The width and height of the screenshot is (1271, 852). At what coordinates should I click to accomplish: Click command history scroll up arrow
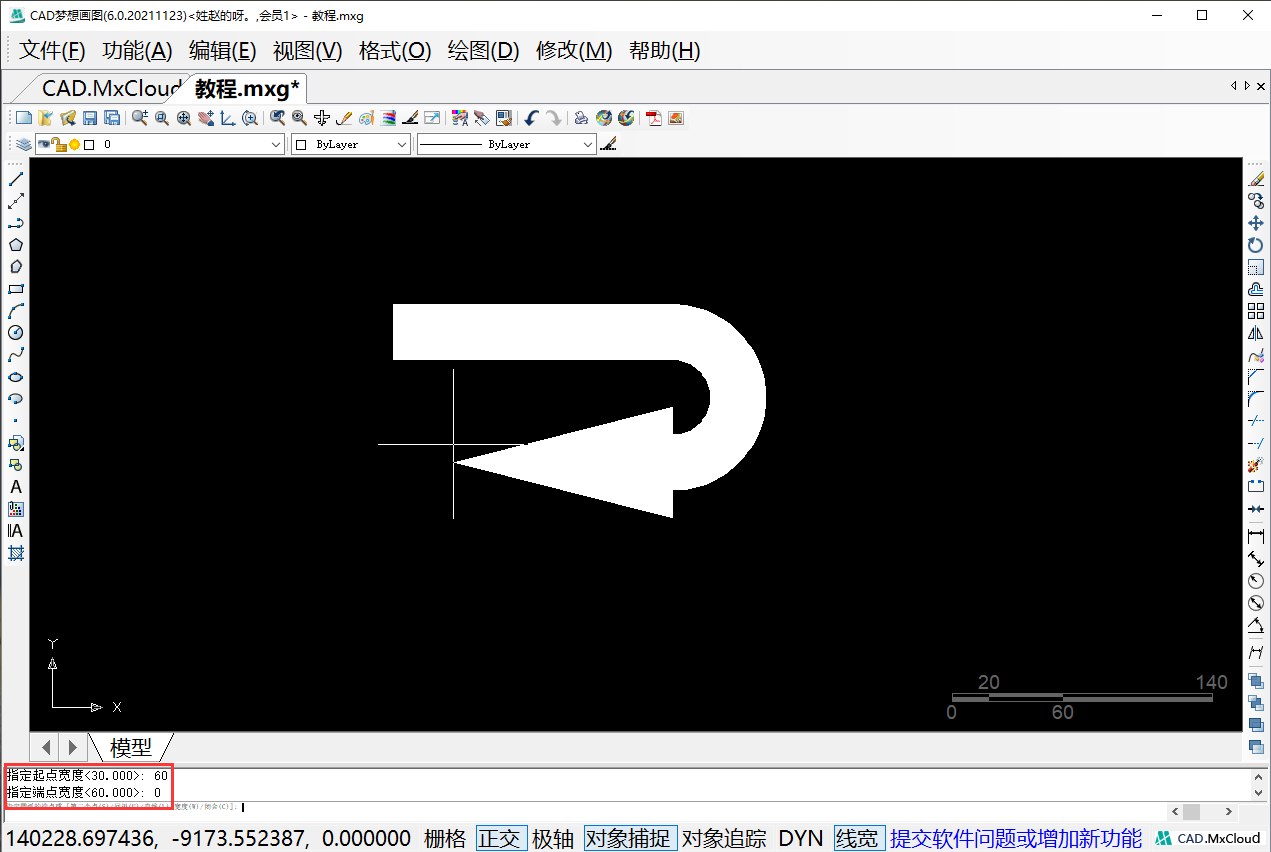tap(1258, 776)
